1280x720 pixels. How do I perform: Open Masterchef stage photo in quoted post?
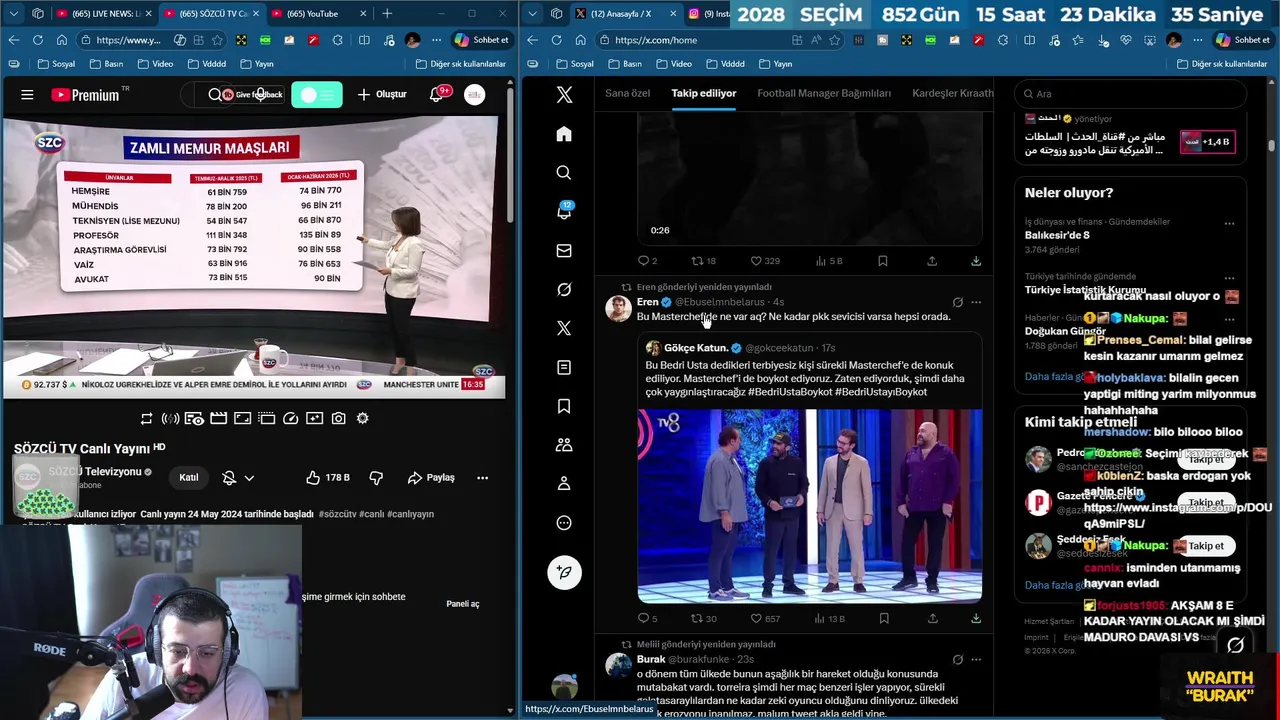click(x=810, y=506)
